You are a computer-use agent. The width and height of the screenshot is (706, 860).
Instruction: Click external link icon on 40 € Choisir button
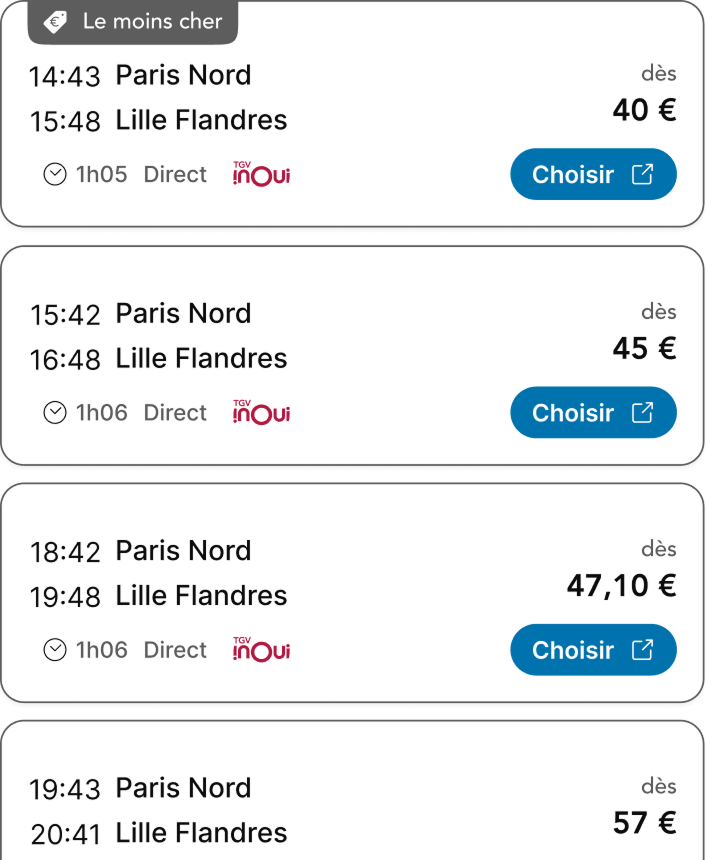[x=643, y=174]
